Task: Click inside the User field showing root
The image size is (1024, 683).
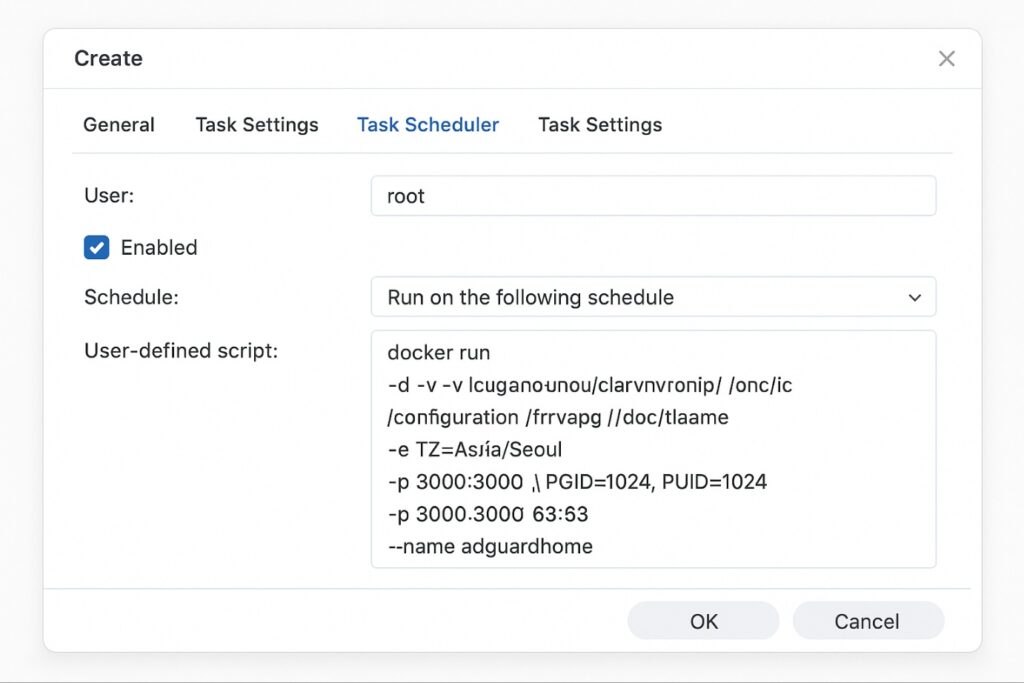Action: pyautogui.click(x=654, y=196)
